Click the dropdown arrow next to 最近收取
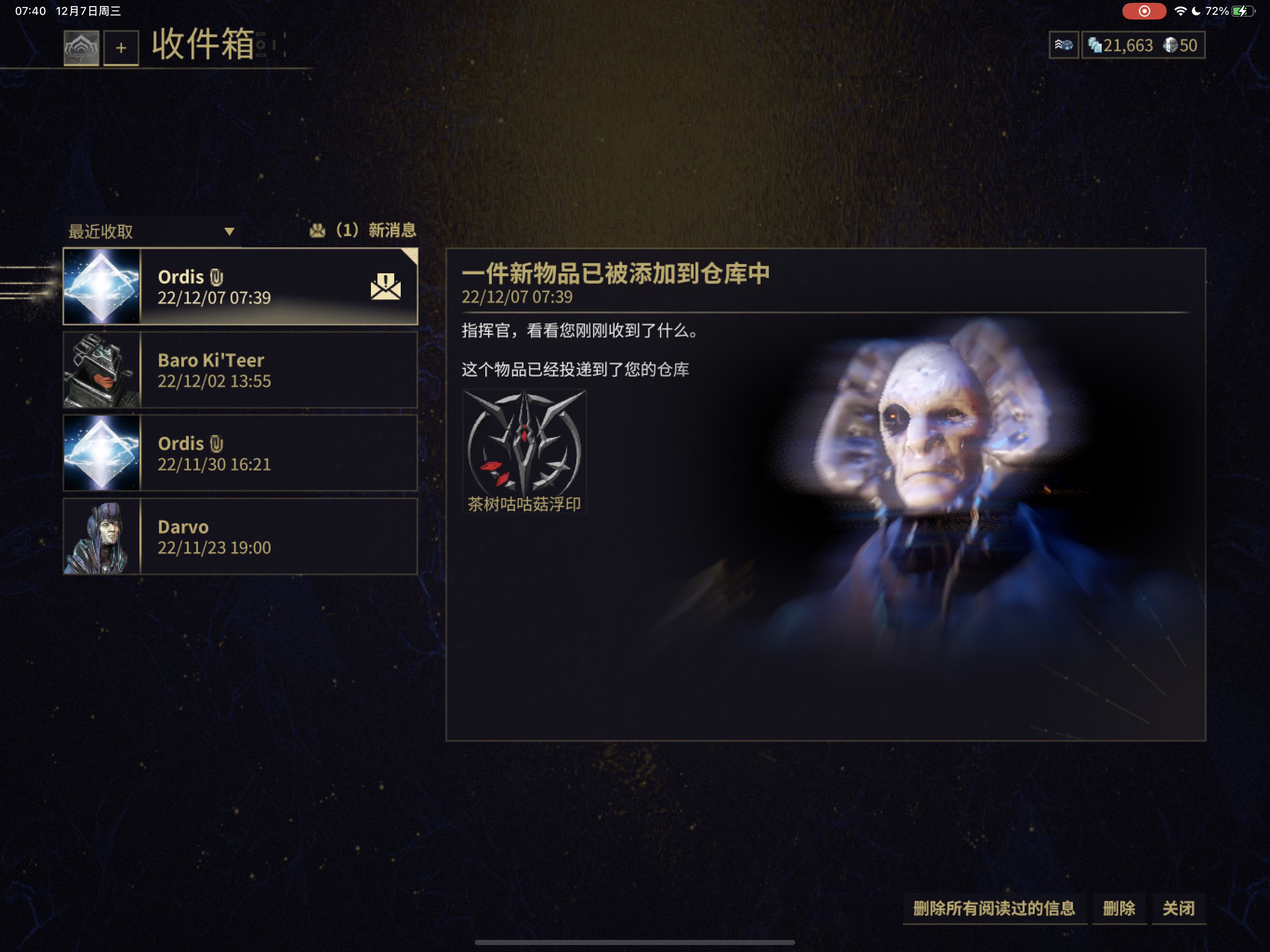1270x952 pixels. [229, 231]
